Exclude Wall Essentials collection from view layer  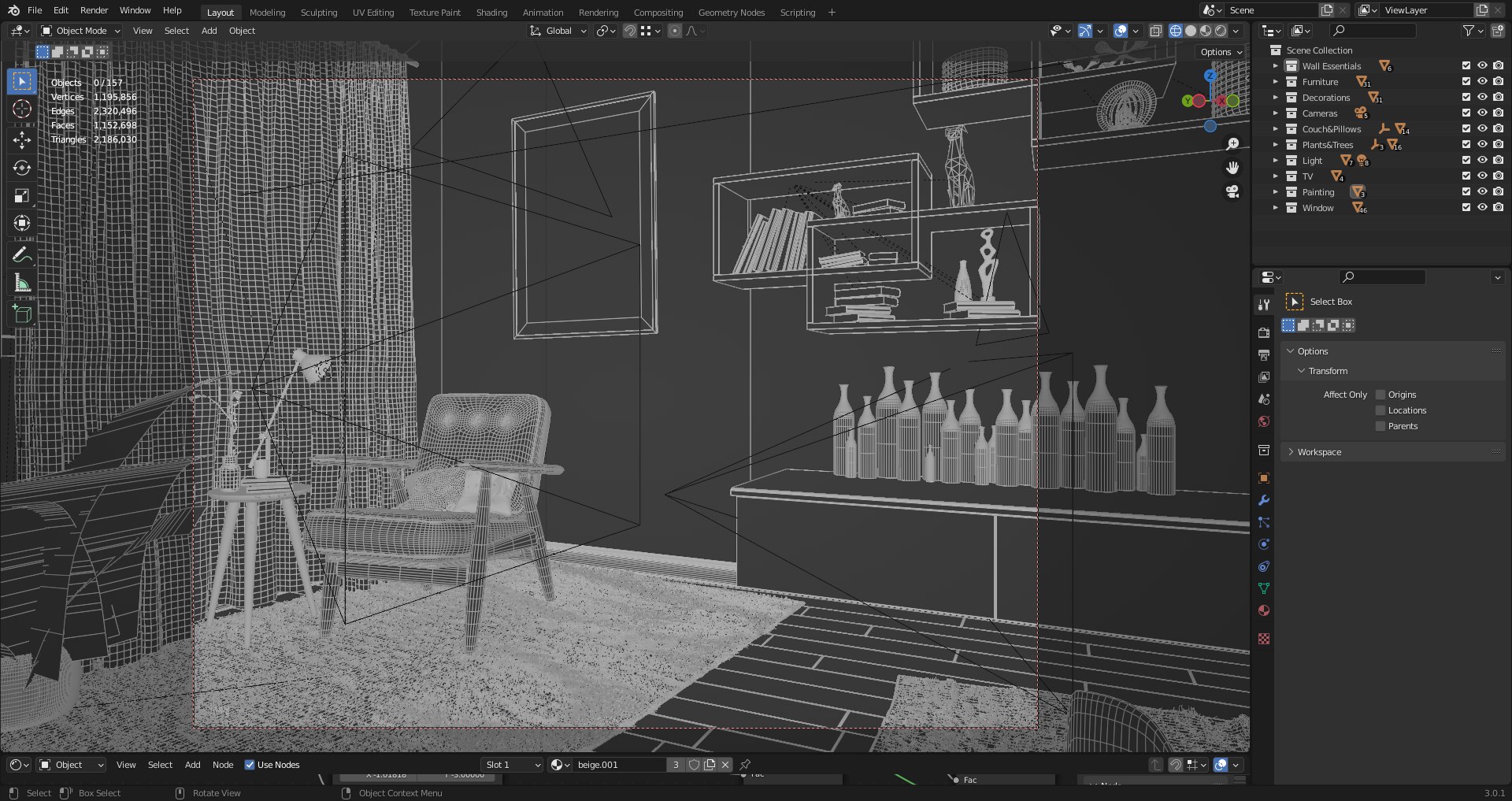click(1466, 66)
